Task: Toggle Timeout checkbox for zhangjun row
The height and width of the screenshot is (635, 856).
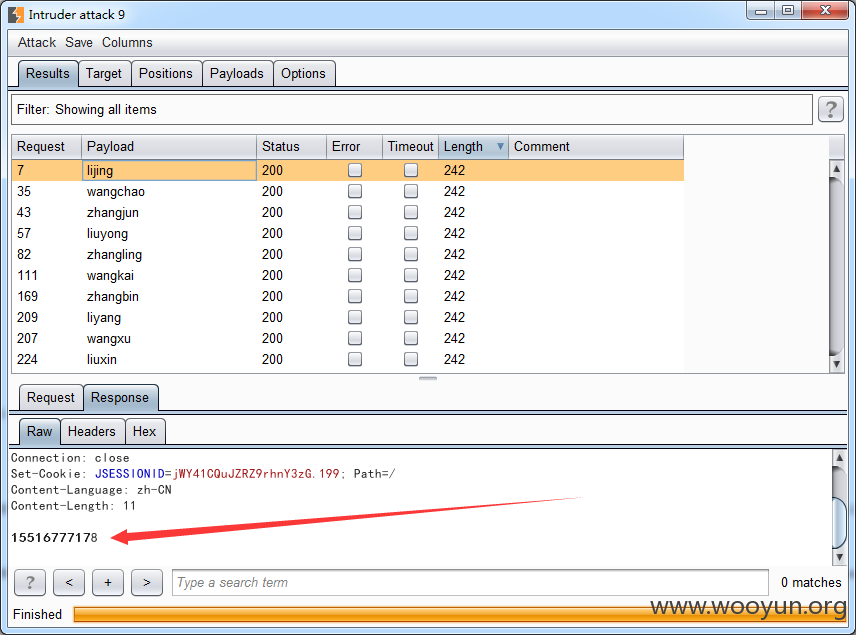Action: click(411, 212)
